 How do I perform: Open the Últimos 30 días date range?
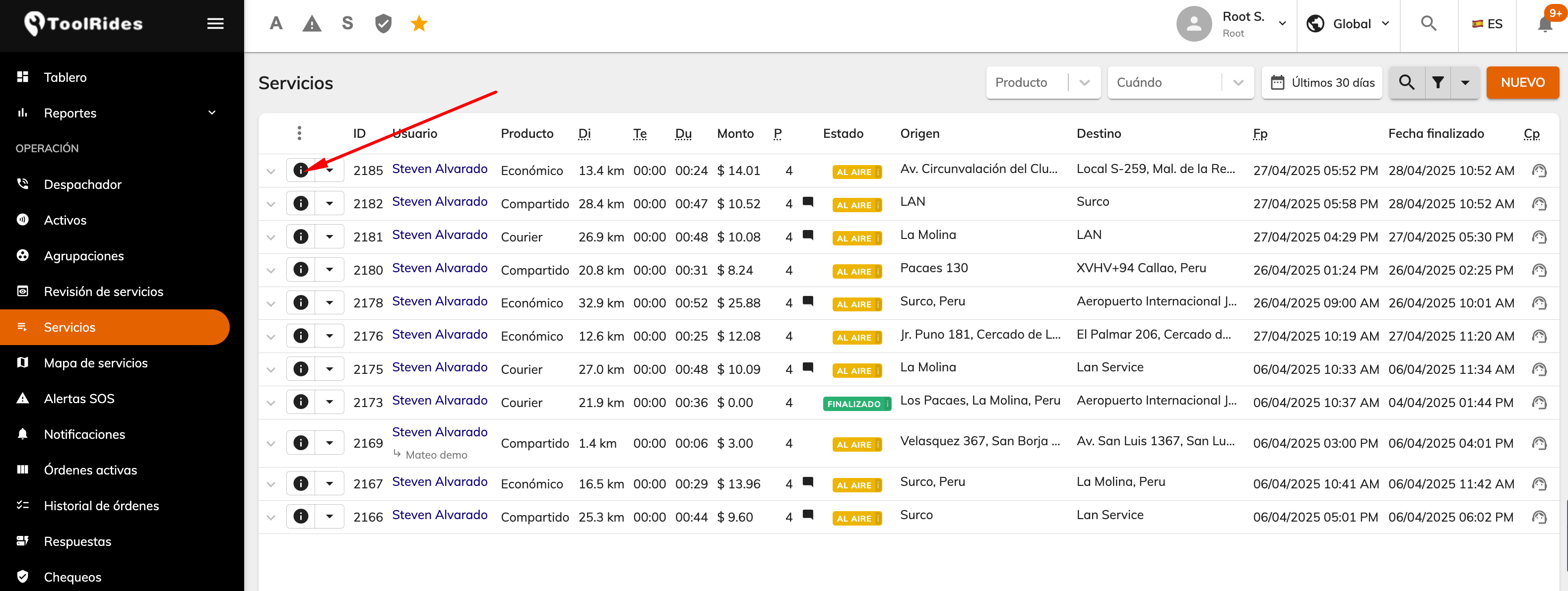pos(1321,83)
